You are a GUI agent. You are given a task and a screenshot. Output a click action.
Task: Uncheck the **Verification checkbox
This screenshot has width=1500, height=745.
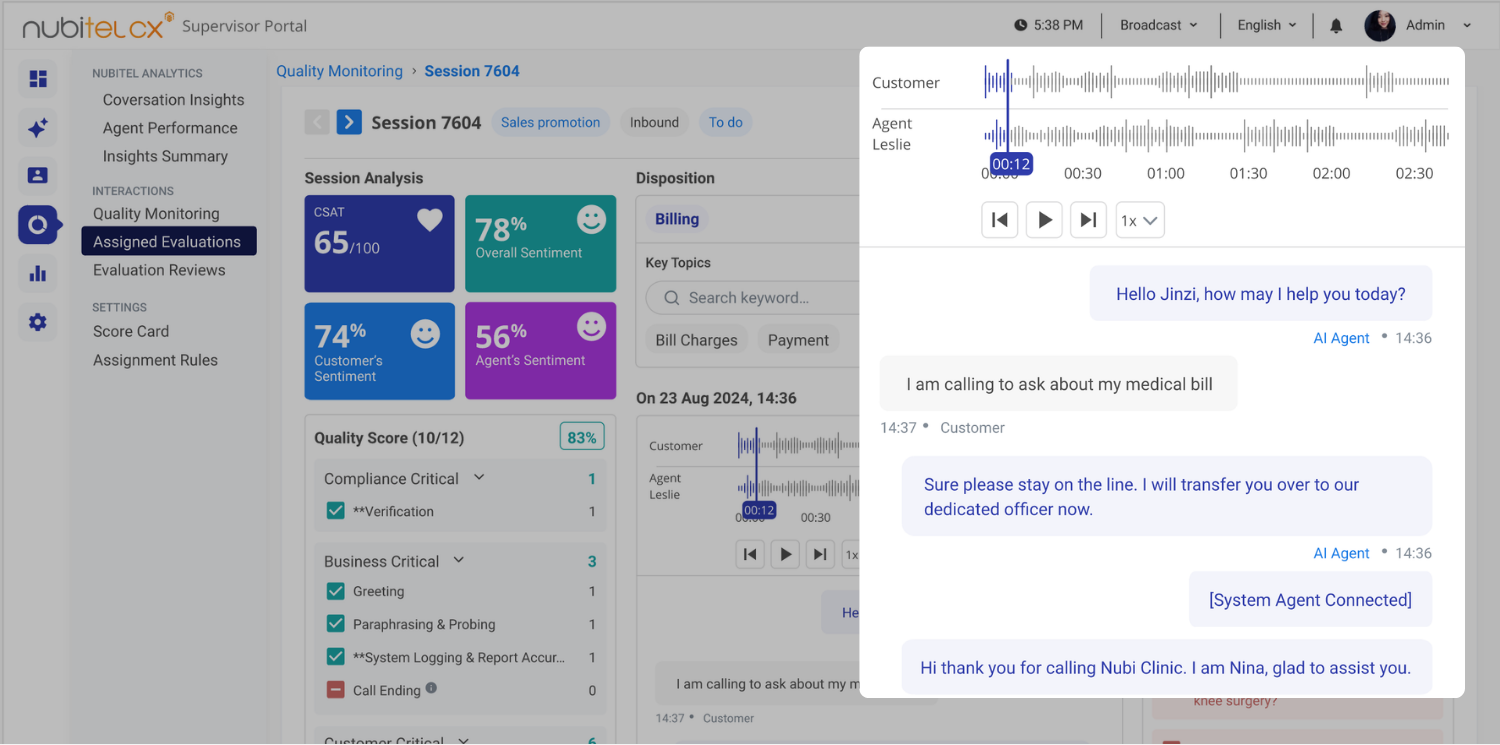336,511
